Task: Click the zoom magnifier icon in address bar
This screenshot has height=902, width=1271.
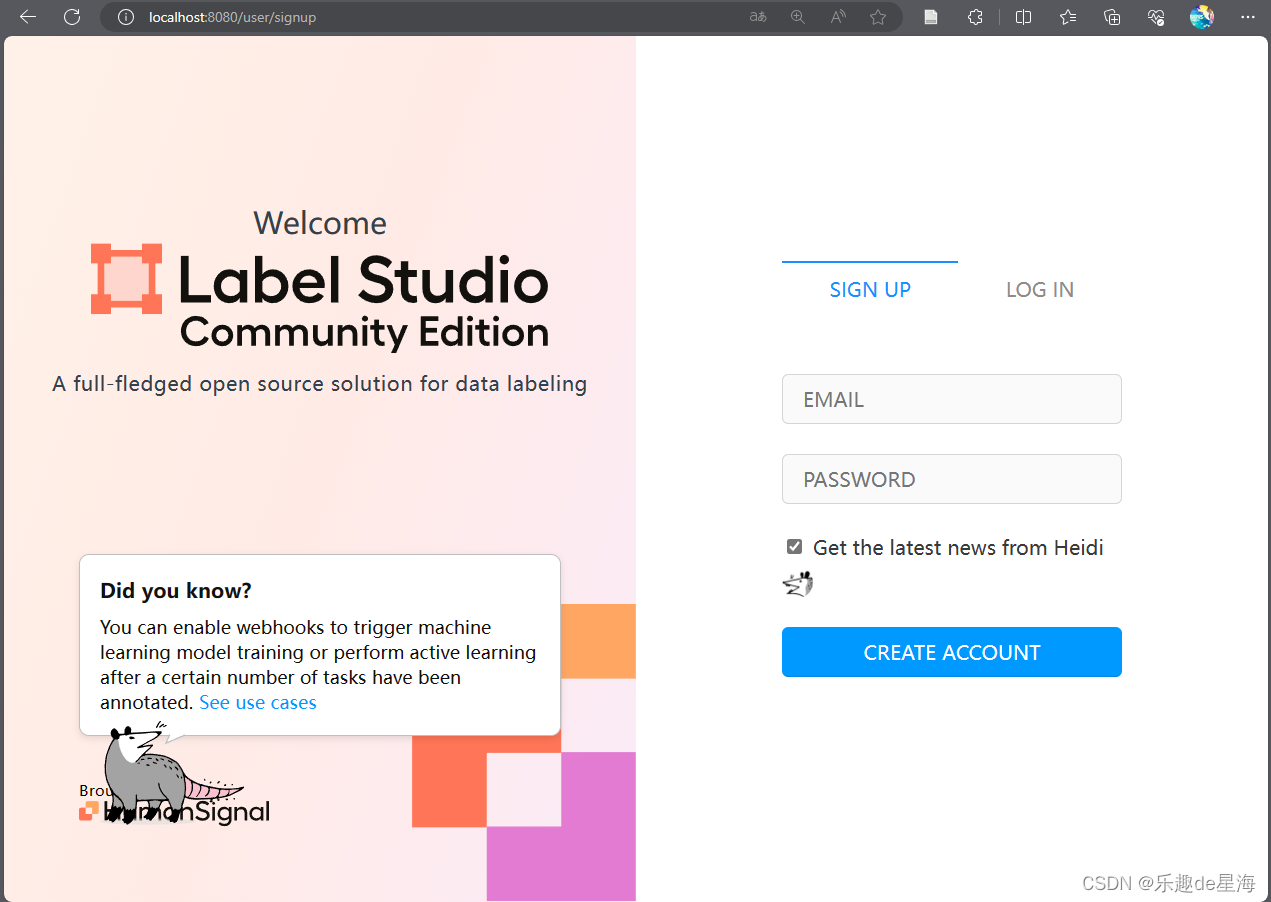Action: [x=798, y=17]
